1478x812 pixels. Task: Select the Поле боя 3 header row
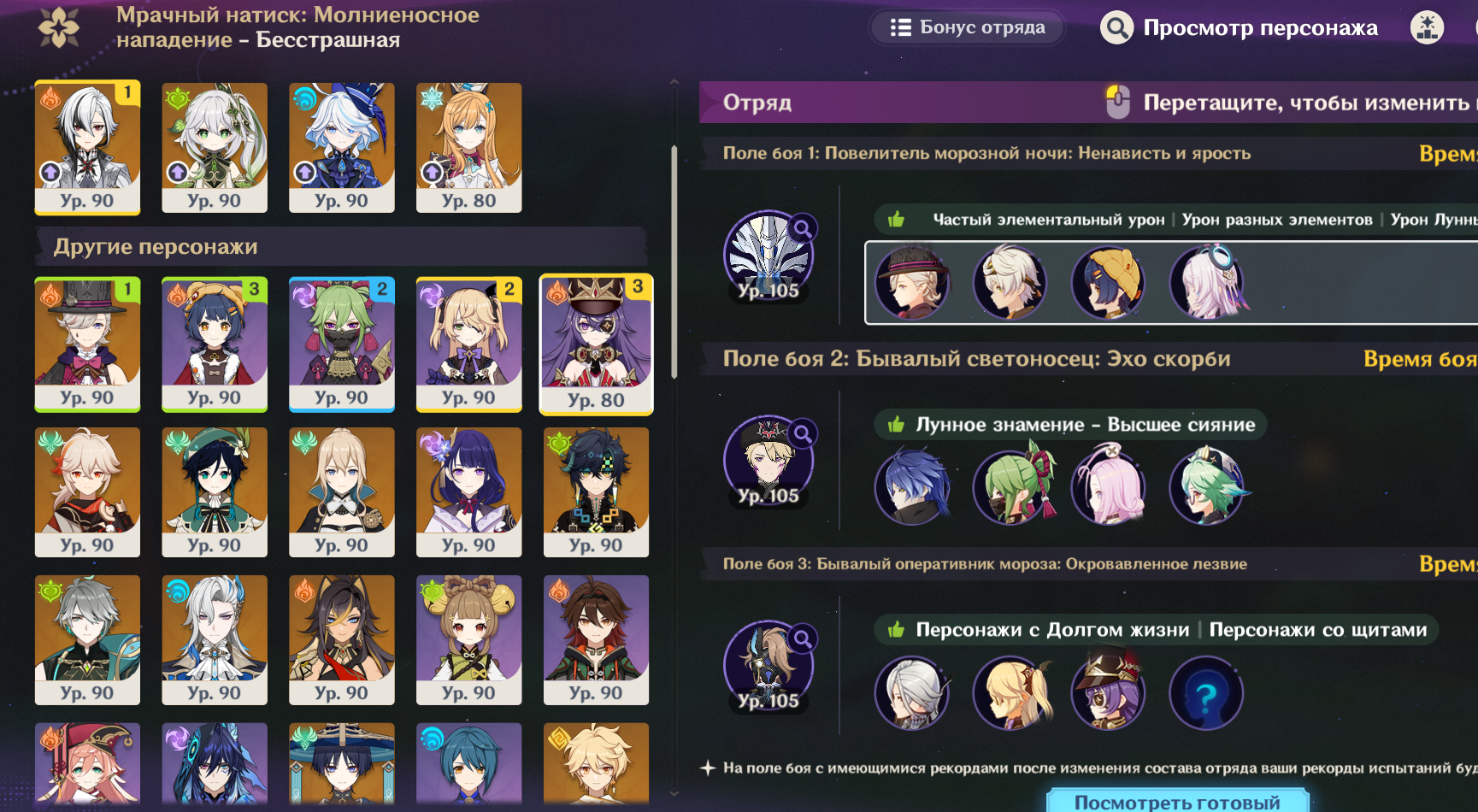tap(1088, 564)
